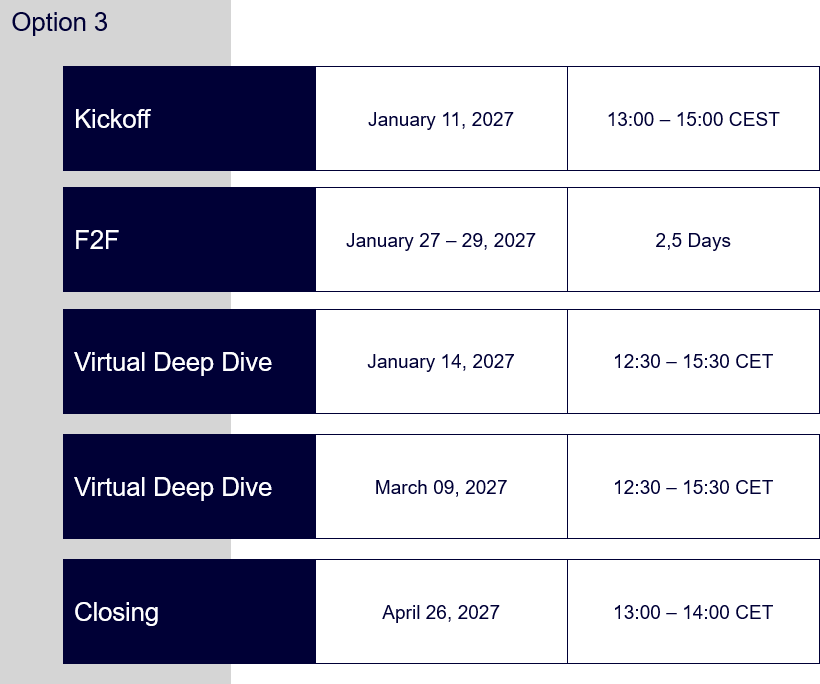Viewport: 820px width, 684px height.
Task: Click the Option 3 heading
Action: coord(60,22)
